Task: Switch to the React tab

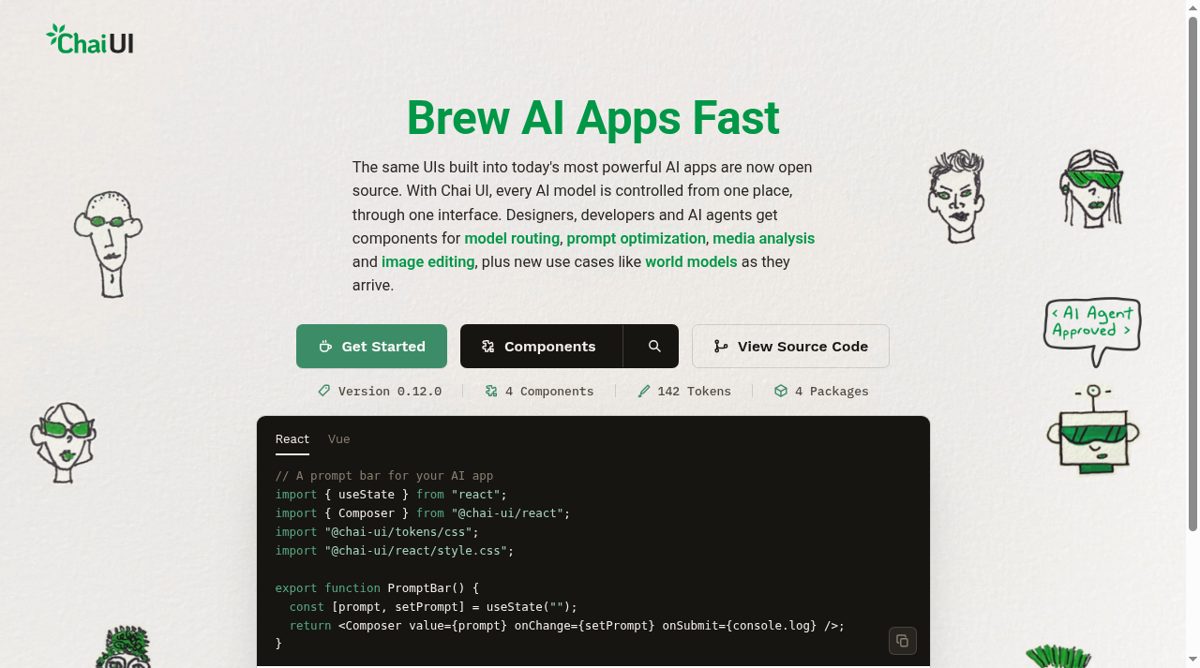Action: pyautogui.click(x=292, y=439)
